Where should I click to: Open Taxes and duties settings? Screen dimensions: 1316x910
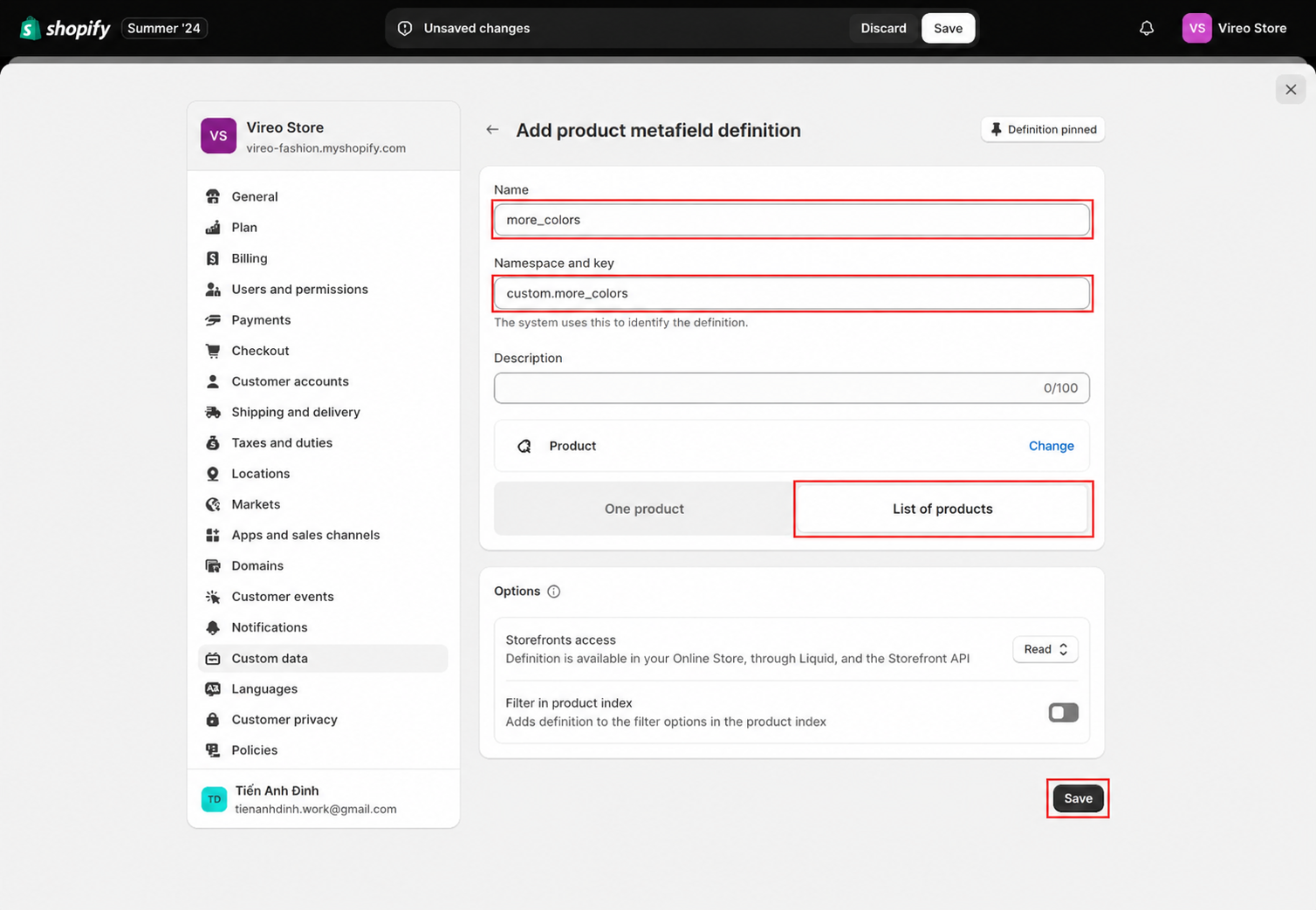(323, 442)
